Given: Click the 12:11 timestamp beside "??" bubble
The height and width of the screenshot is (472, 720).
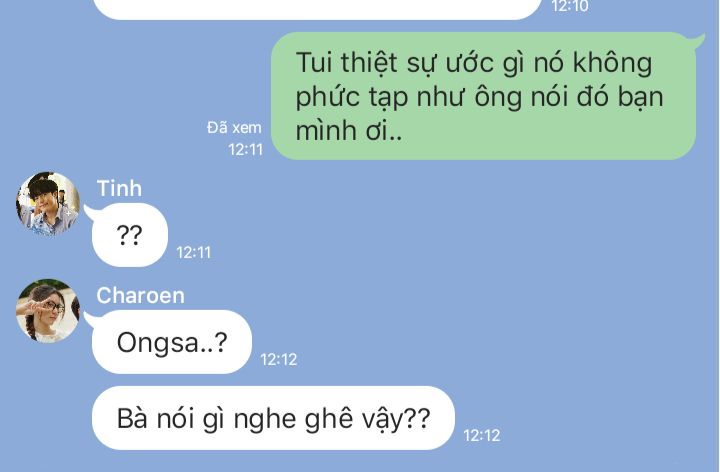Looking at the screenshot, I should tap(194, 253).
